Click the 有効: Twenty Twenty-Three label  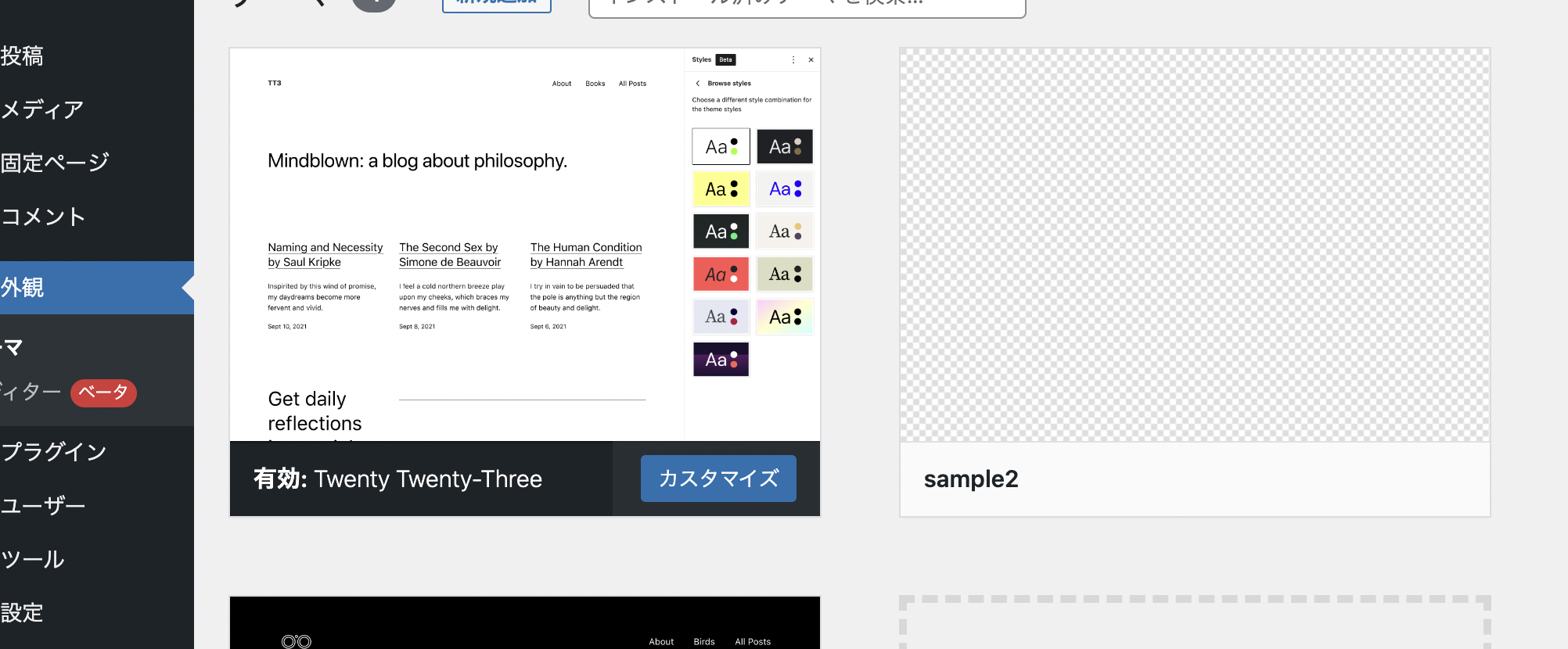pyautogui.click(x=397, y=479)
